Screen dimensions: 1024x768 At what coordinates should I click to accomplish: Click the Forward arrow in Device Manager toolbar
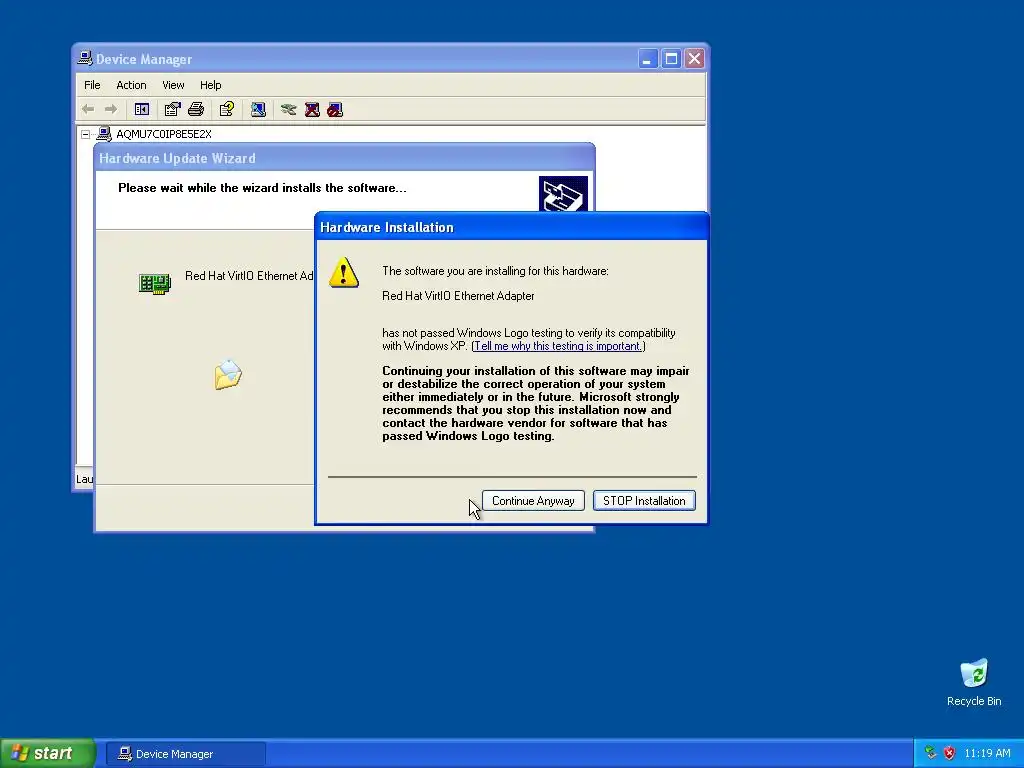click(x=111, y=109)
